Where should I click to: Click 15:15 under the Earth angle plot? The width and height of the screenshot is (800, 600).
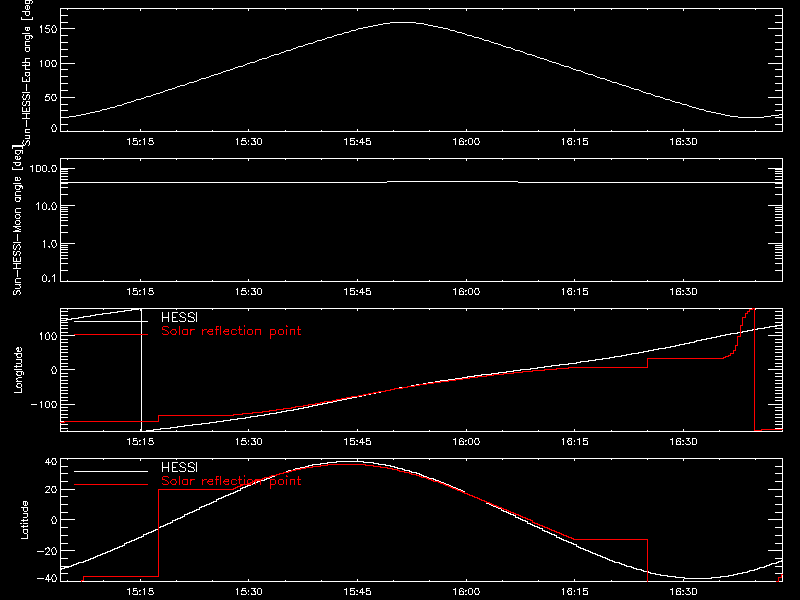(x=140, y=141)
